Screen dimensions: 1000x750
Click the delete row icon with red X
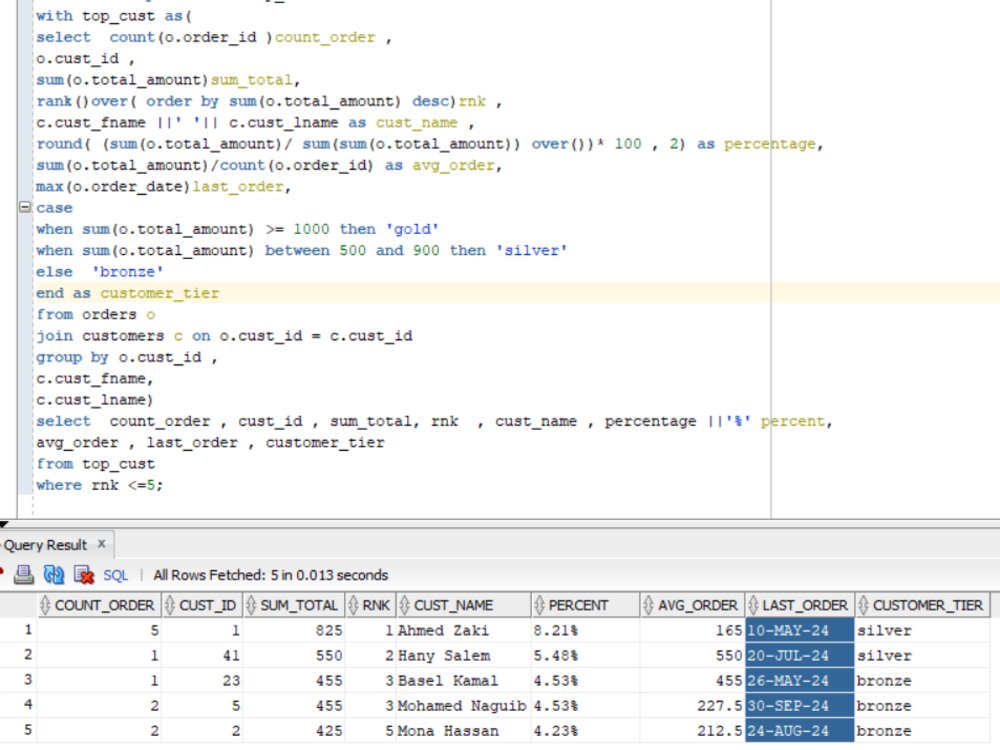point(84,575)
